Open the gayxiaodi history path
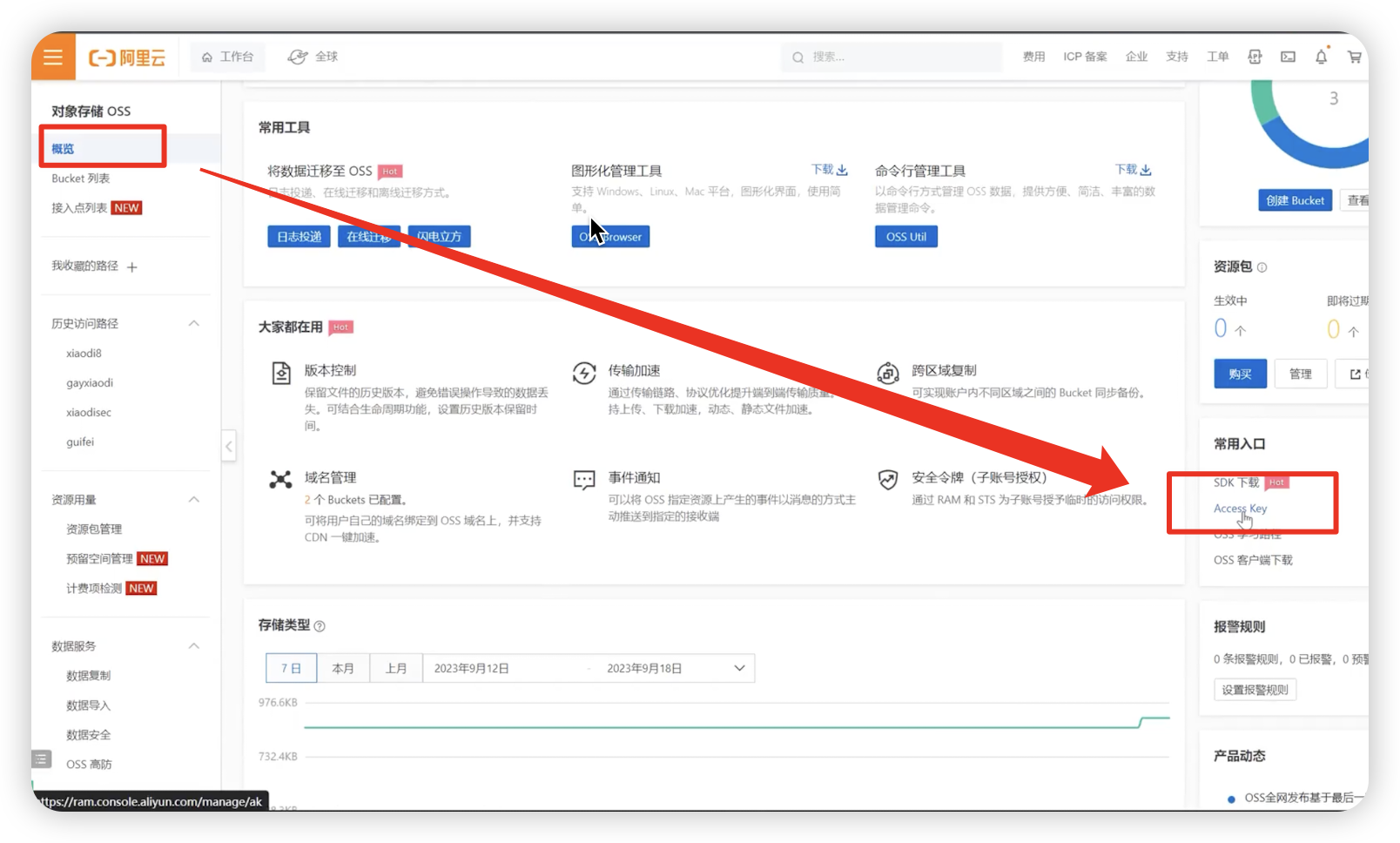Image resolution: width=1400 pixels, height=843 pixels. point(90,383)
